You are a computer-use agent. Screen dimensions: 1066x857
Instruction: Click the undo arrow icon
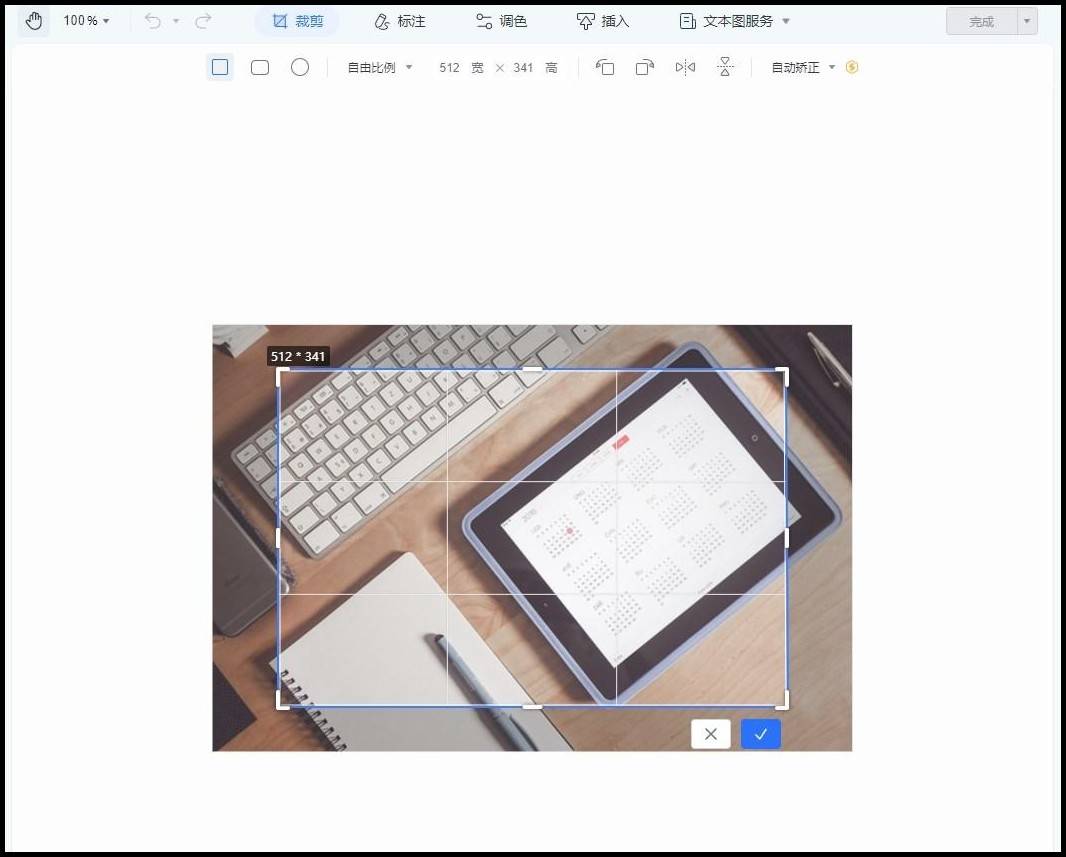(153, 22)
